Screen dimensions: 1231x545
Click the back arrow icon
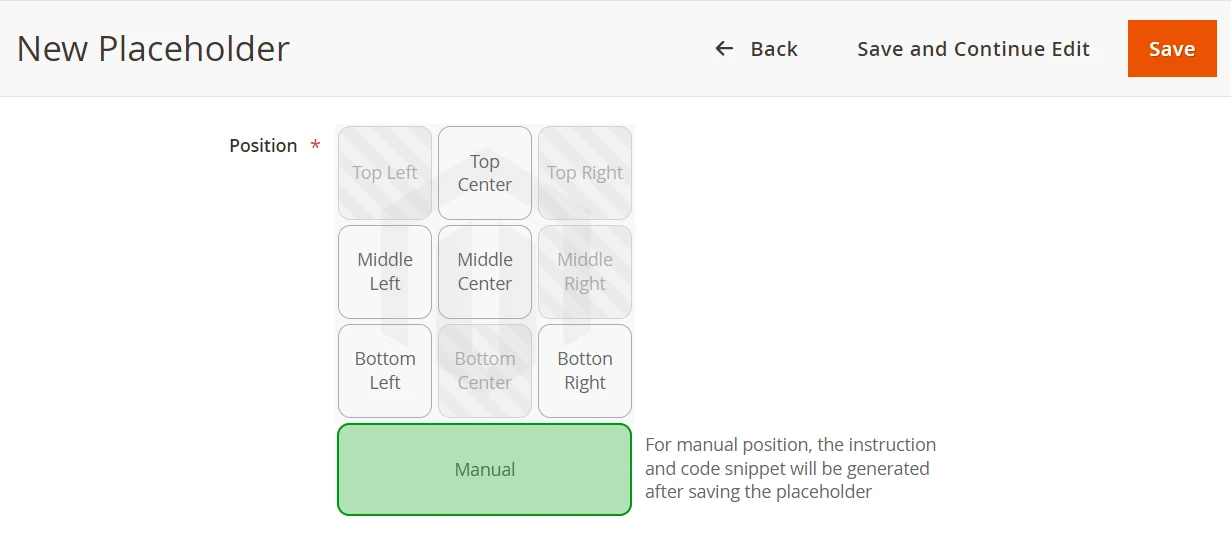(724, 49)
